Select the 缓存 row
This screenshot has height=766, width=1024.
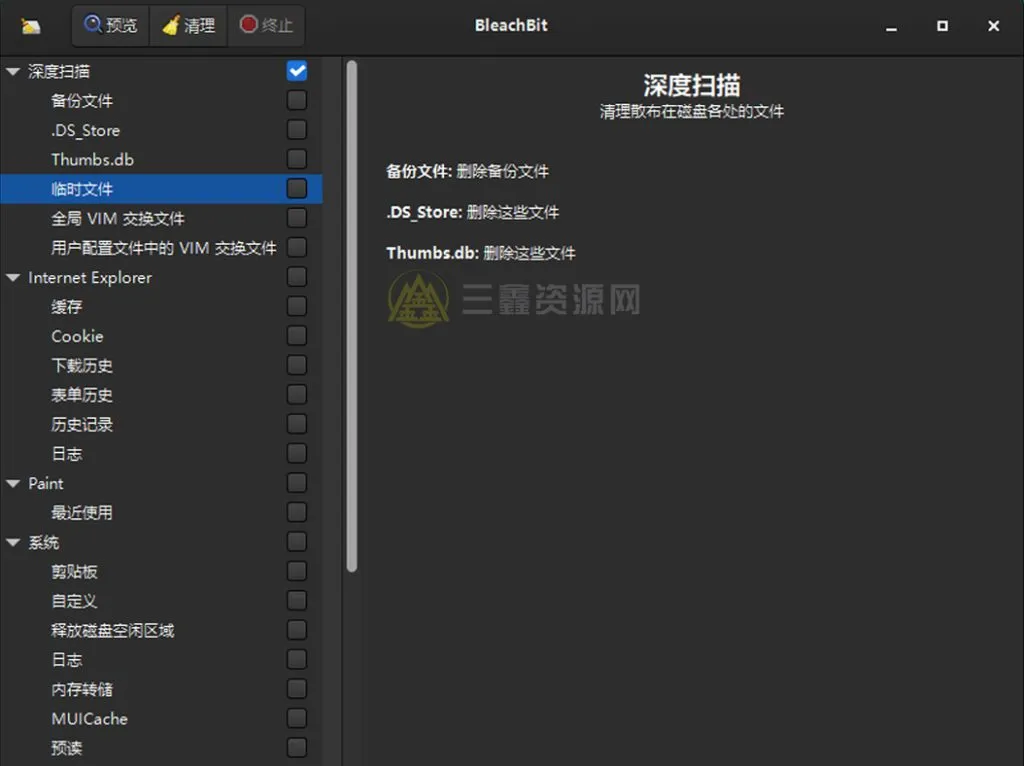pos(161,306)
